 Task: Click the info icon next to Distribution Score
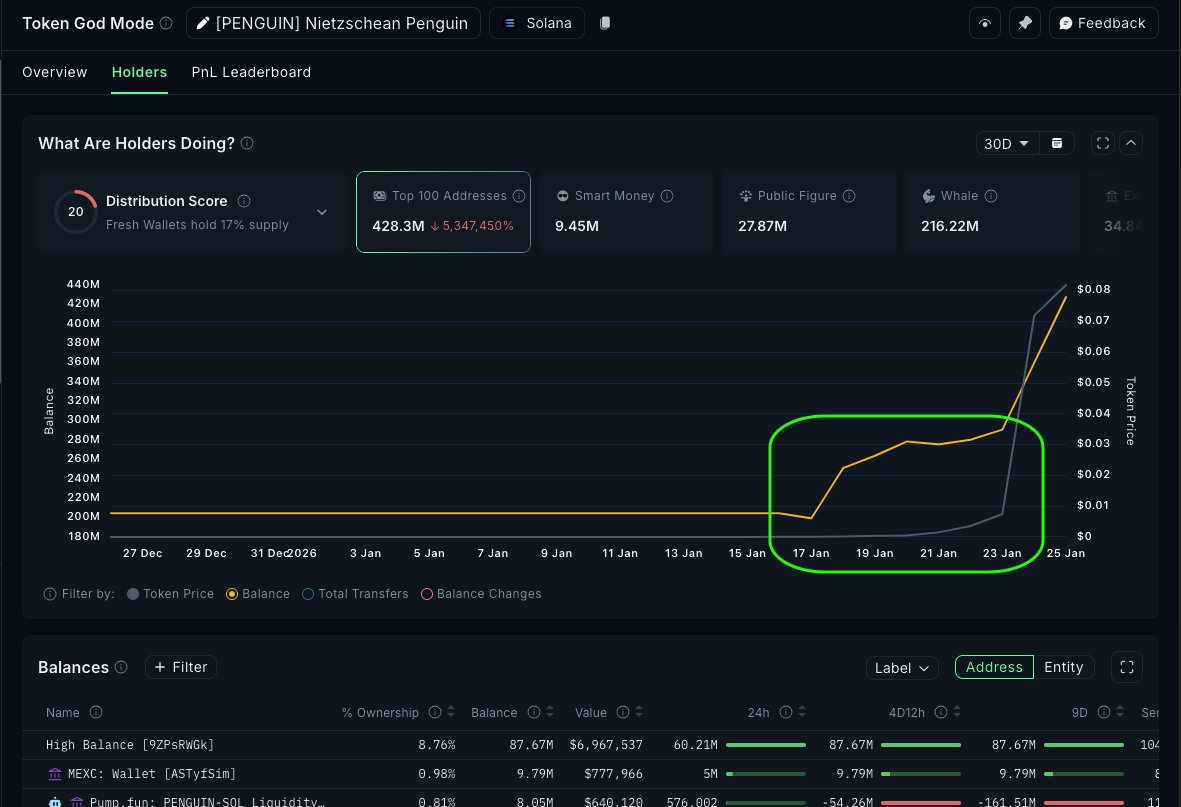(x=244, y=201)
